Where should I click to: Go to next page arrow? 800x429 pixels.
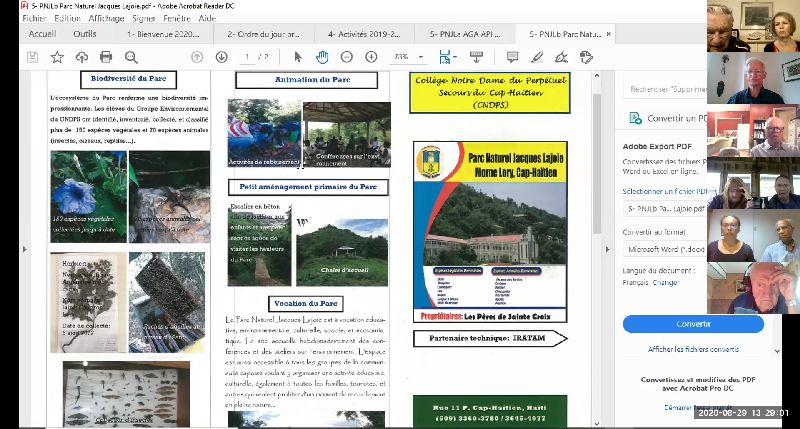pyautogui.click(x=221, y=57)
